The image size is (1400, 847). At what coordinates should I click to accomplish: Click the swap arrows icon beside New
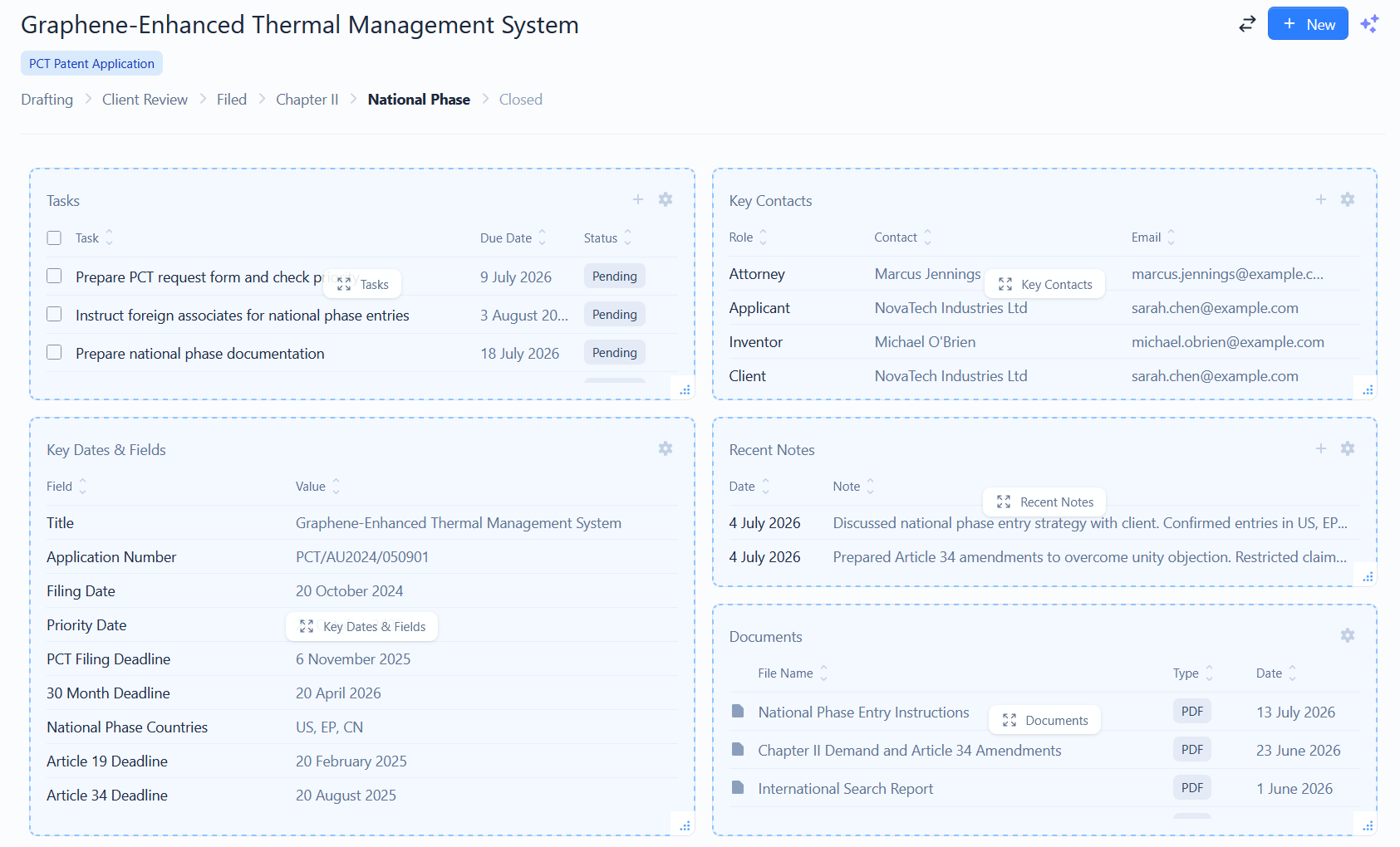point(1246,24)
